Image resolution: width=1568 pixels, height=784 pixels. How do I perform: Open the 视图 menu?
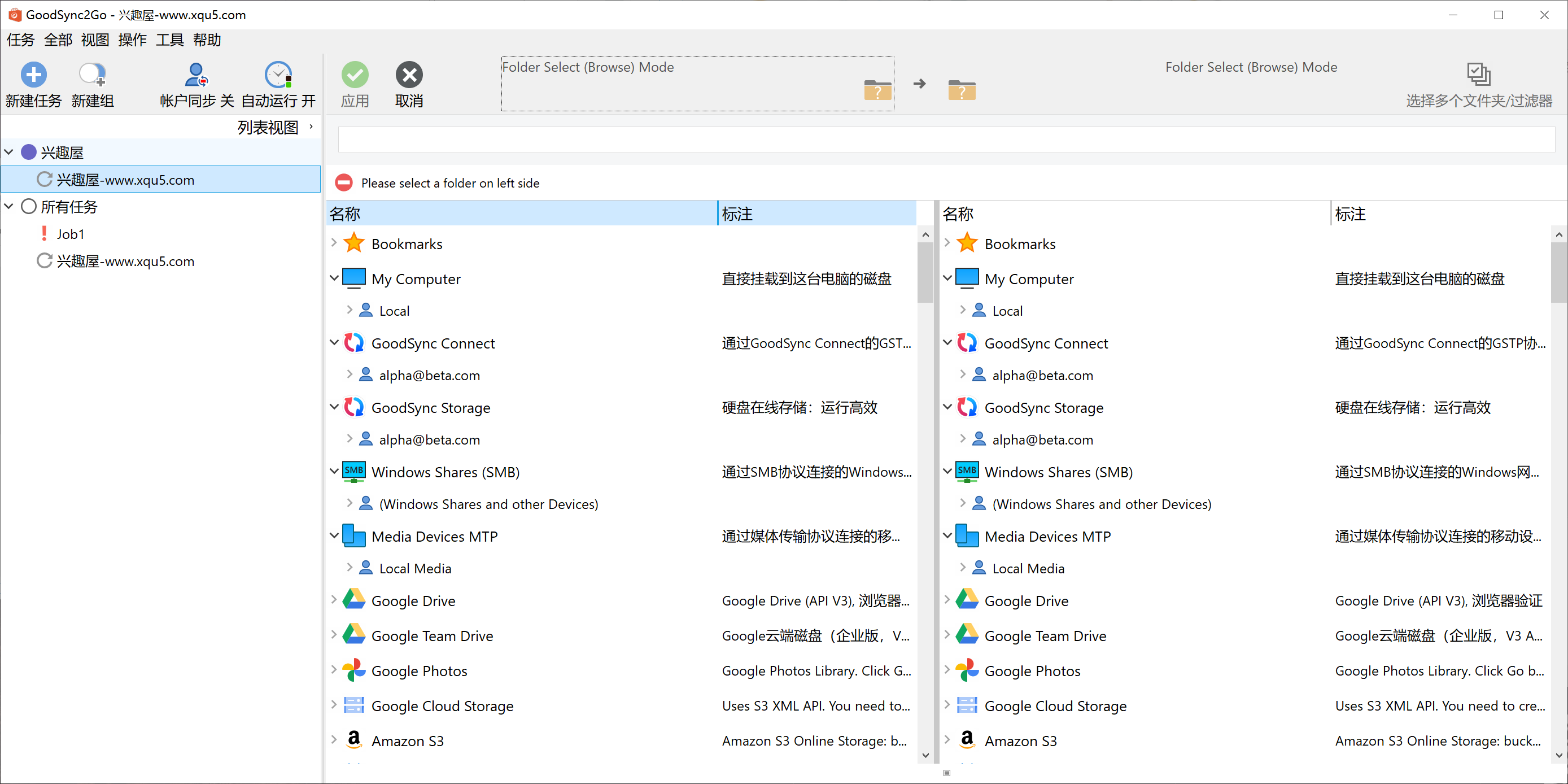click(95, 40)
